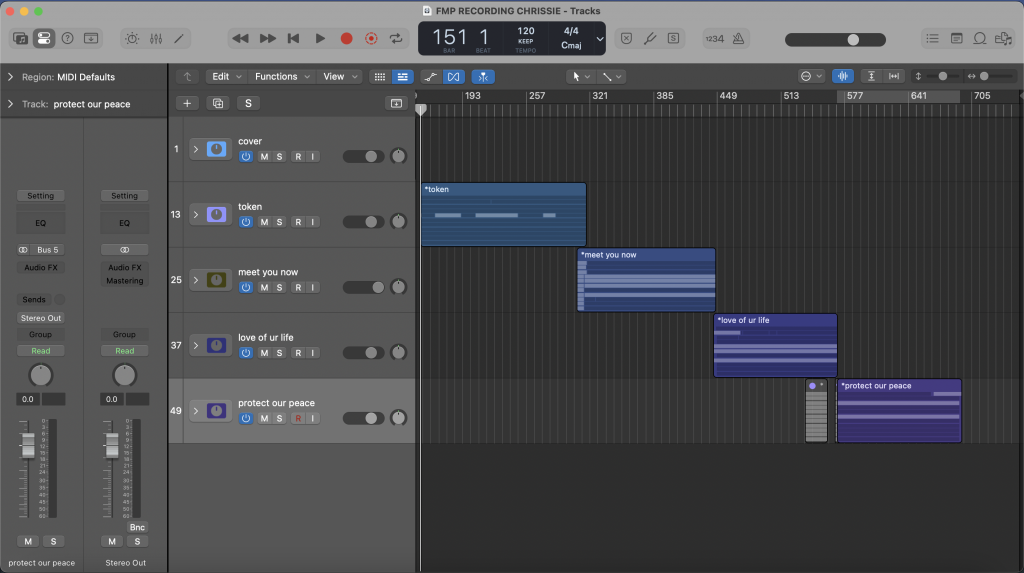
Task: Start recording with red Record button
Action: click(347, 39)
